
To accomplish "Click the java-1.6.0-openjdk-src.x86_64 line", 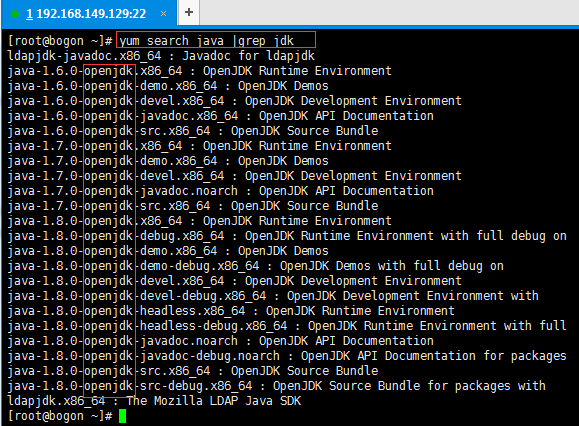I will click(x=193, y=131).
